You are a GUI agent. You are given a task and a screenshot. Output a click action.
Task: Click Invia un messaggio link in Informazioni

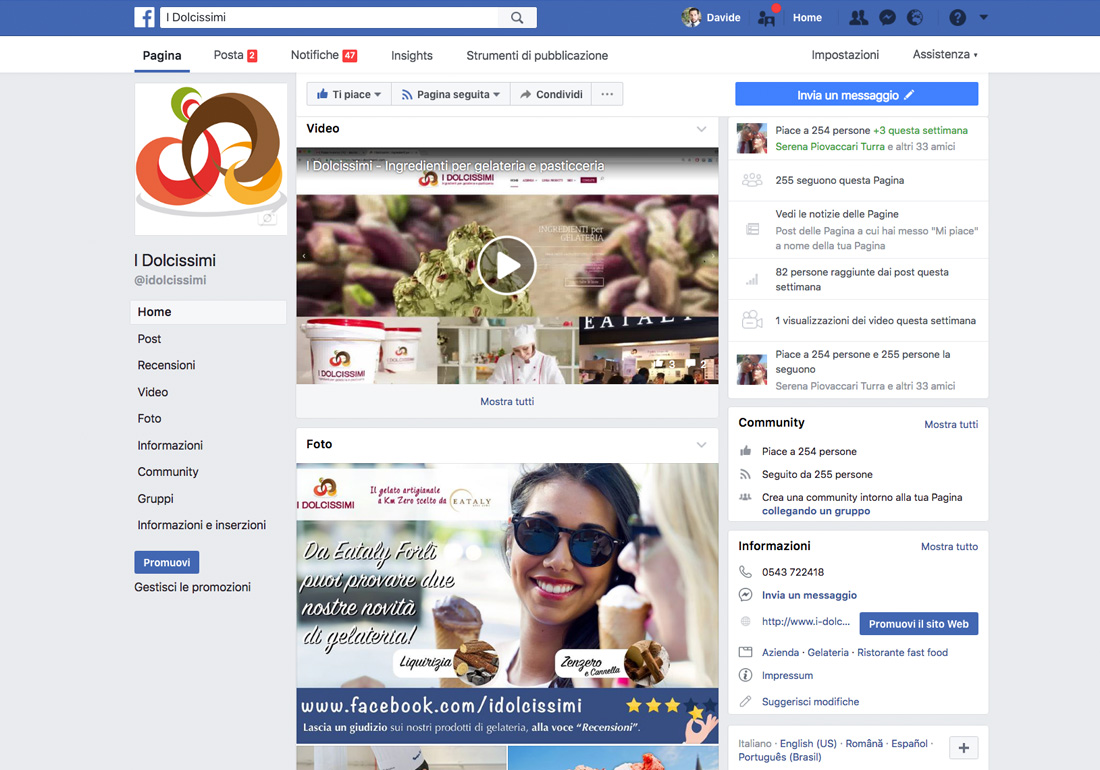(x=810, y=595)
